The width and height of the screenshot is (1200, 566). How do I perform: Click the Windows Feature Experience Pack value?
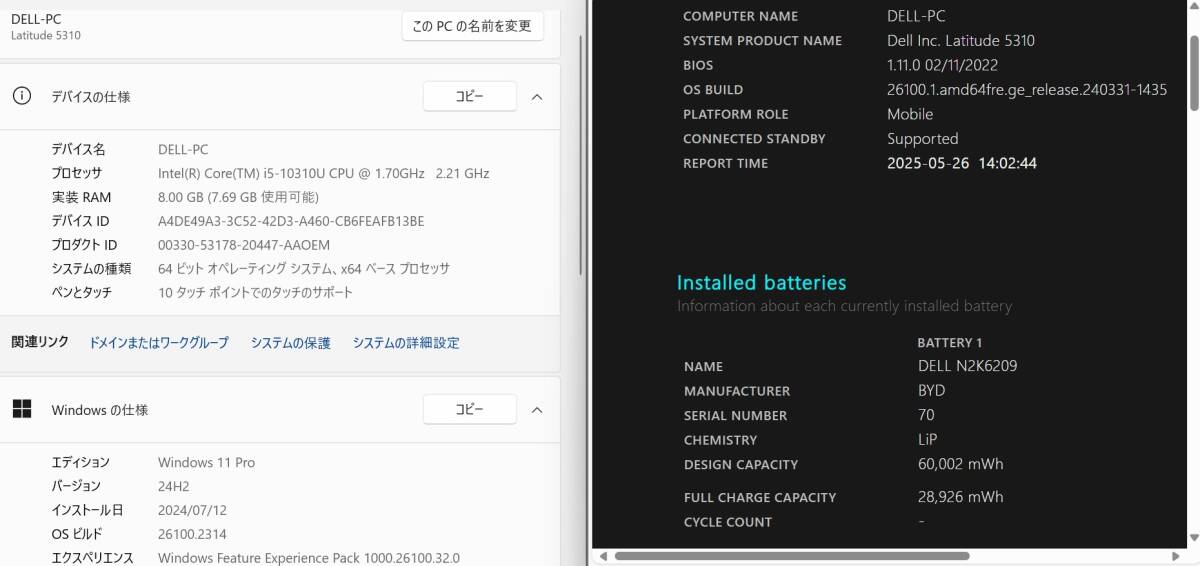[x=309, y=558]
